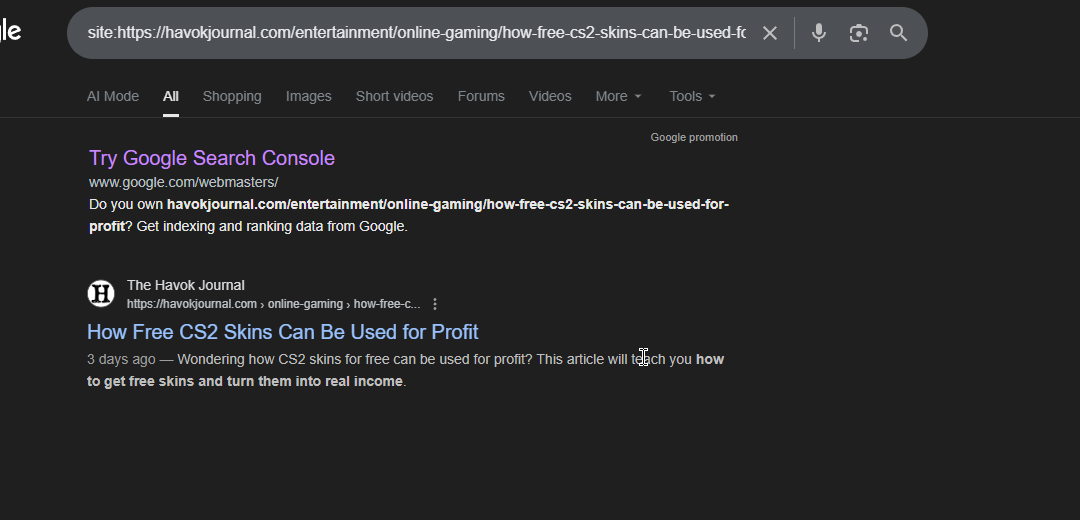Open How Free CS2 Skins result title
Viewport: 1080px width, 520px height.
tap(282, 332)
